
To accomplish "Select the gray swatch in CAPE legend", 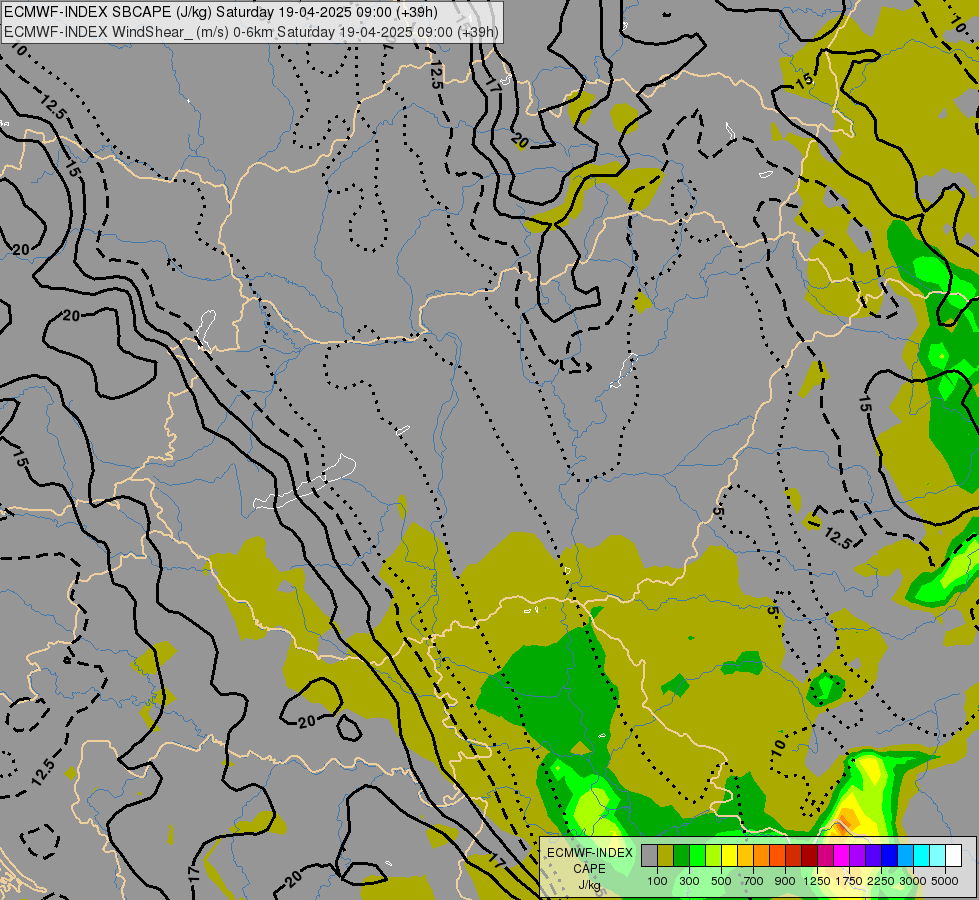I will click(649, 855).
